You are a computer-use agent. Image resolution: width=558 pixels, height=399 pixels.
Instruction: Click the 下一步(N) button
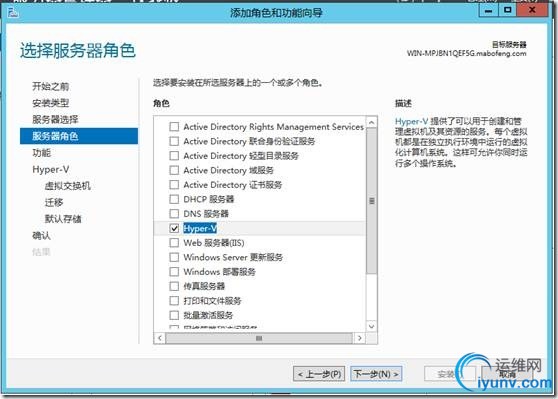point(376,374)
